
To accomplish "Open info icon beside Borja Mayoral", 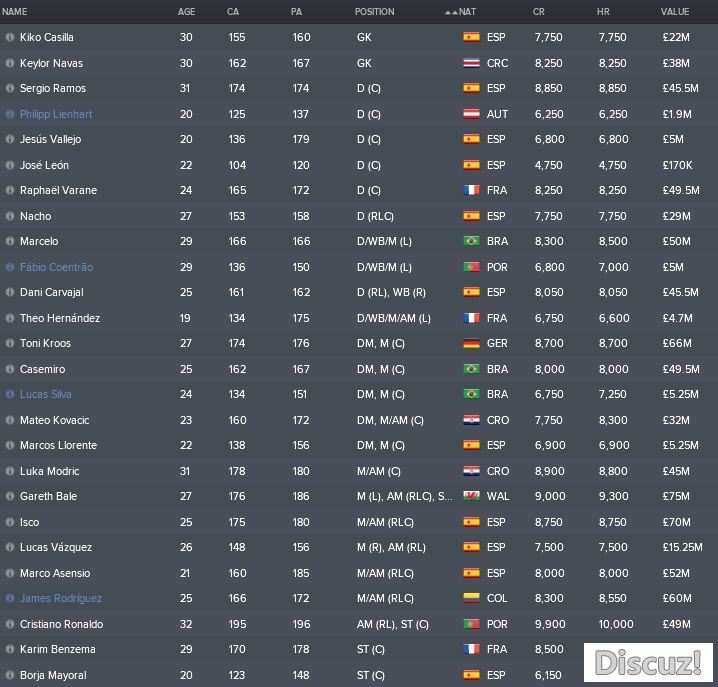I will (x=10, y=675).
